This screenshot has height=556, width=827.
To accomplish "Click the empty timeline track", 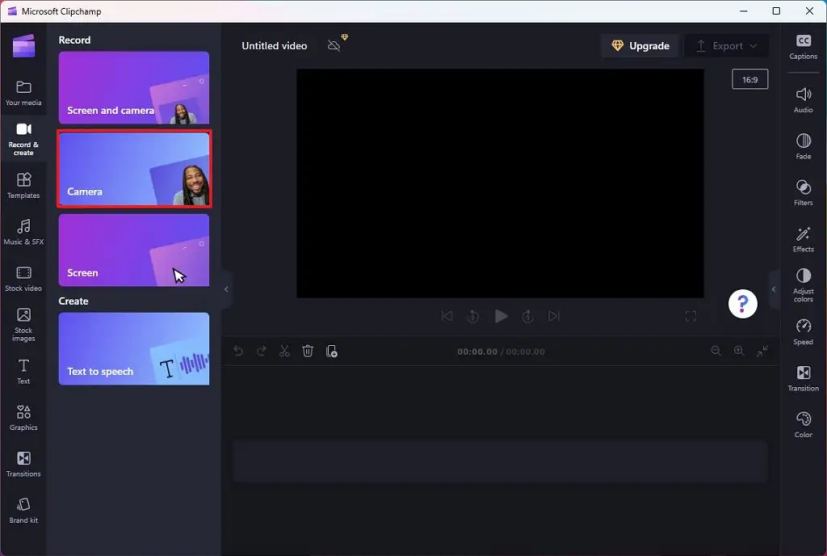I will (x=499, y=462).
